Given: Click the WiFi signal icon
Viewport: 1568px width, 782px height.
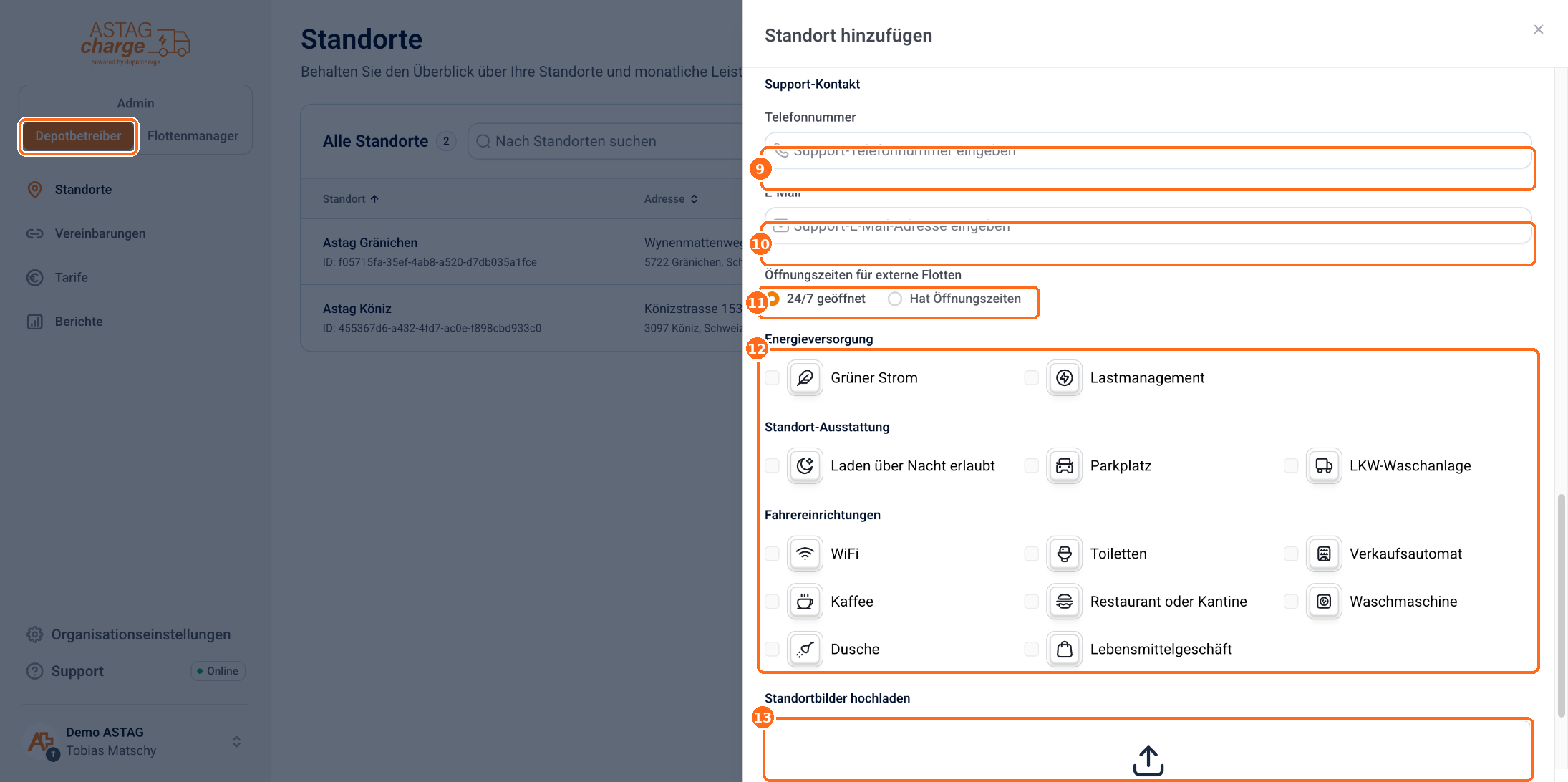Looking at the screenshot, I should (x=805, y=554).
